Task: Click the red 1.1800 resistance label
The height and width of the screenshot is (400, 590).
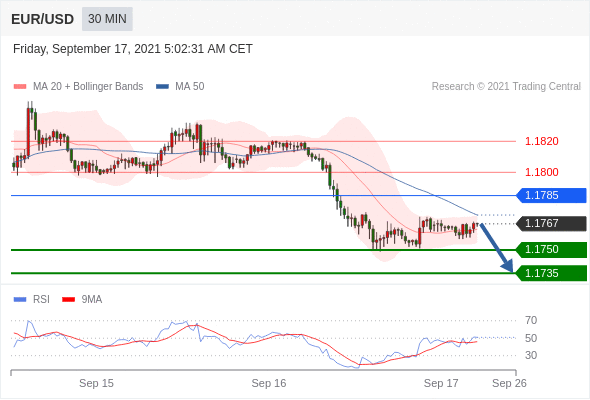Action: pos(541,172)
